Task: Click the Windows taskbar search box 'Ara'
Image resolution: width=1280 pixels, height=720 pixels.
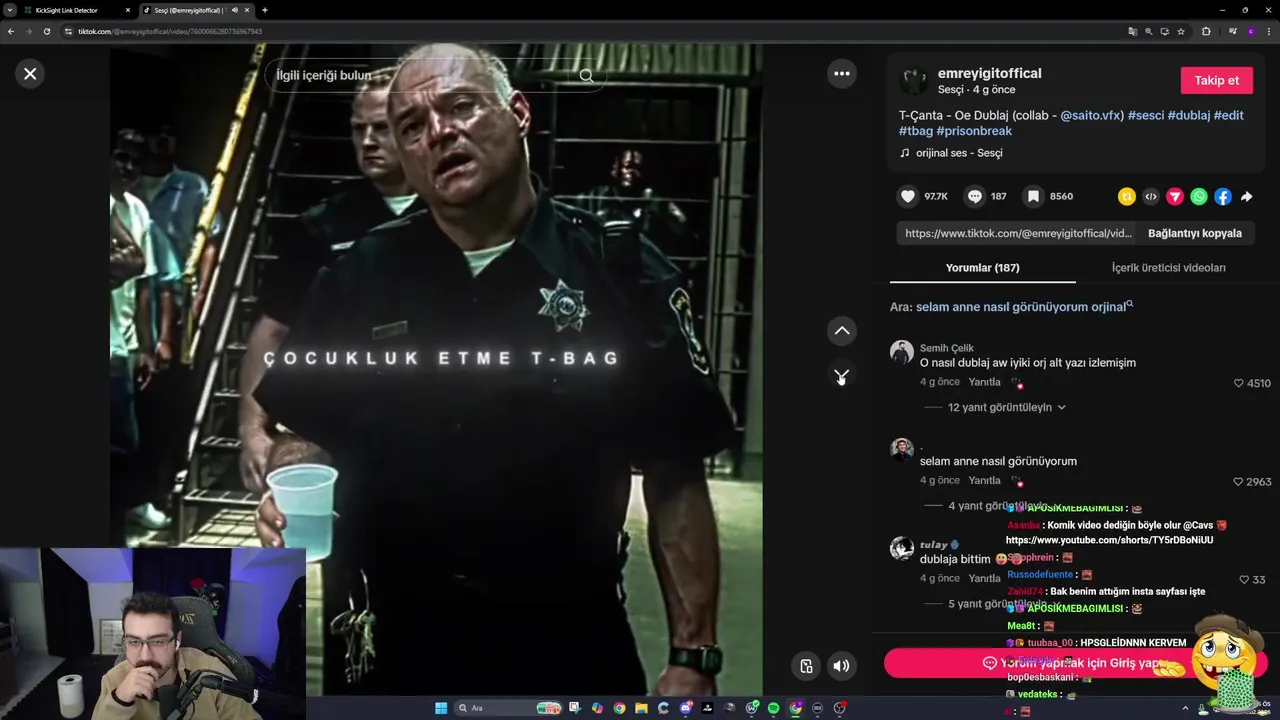Action: [x=509, y=708]
